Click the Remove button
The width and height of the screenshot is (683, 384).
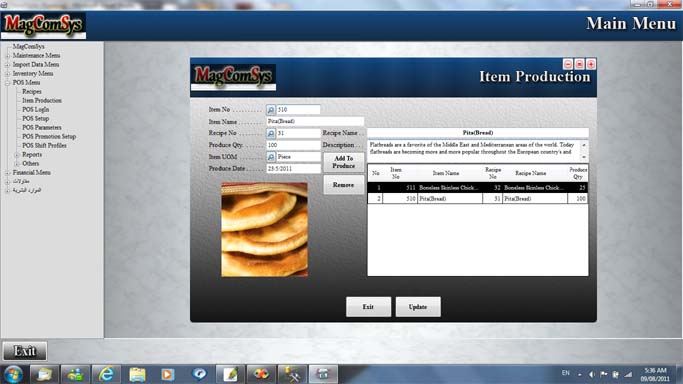pyautogui.click(x=344, y=185)
